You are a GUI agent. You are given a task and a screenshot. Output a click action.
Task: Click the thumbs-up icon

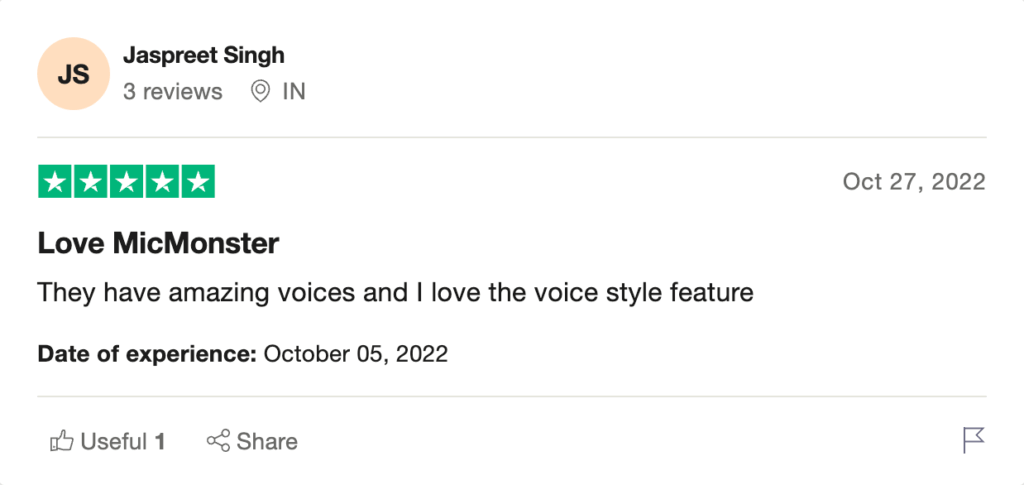tap(61, 441)
